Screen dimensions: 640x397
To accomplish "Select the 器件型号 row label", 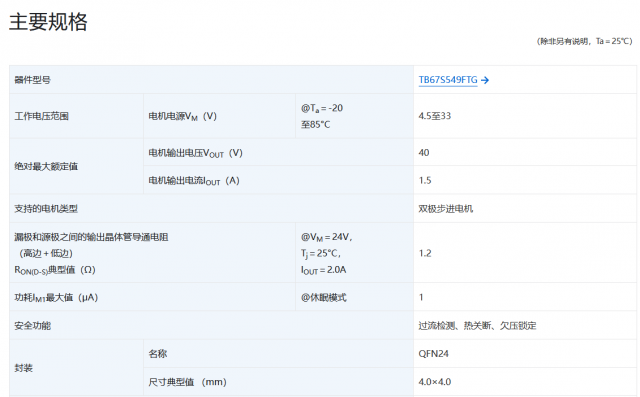I will pyautogui.click(x=211, y=80).
